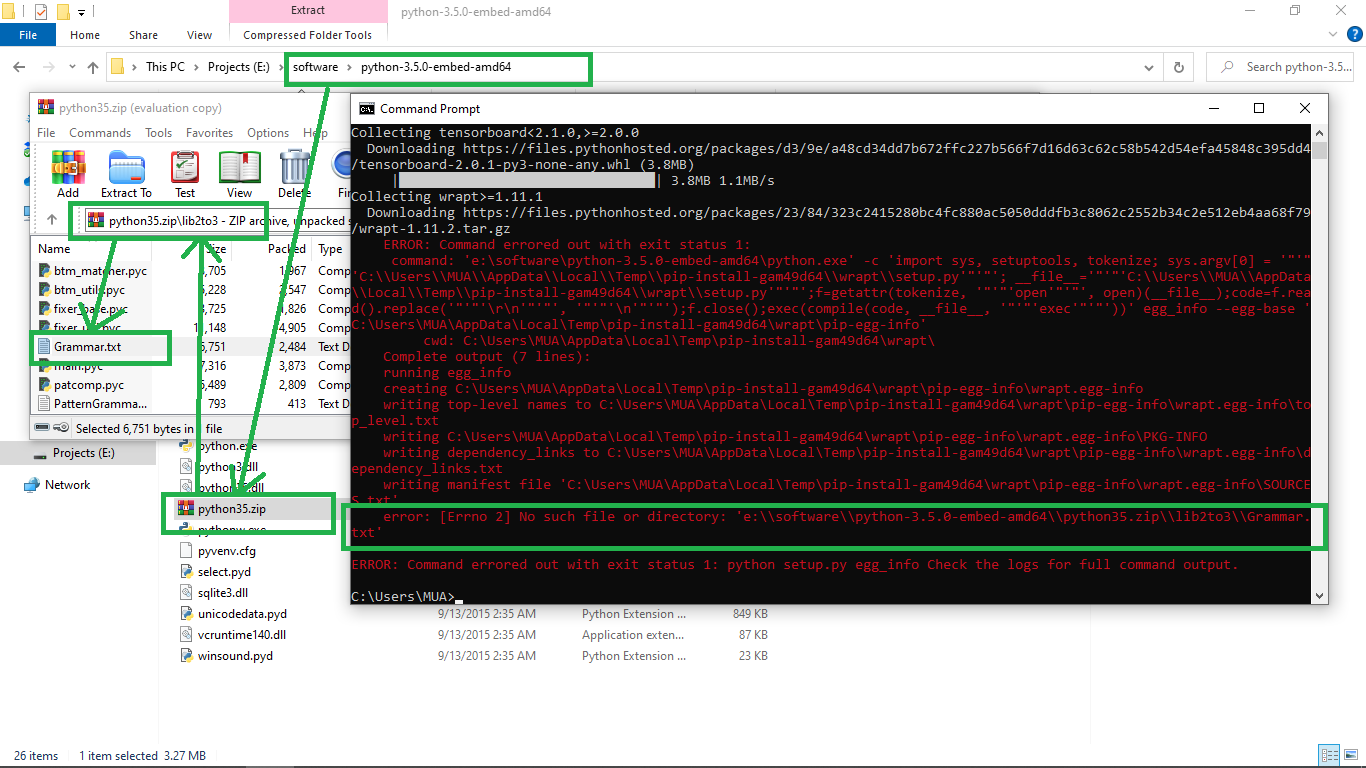Go up one folder level in WinRAR
This screenshot has height=768, width=1366.
(52, 220)
